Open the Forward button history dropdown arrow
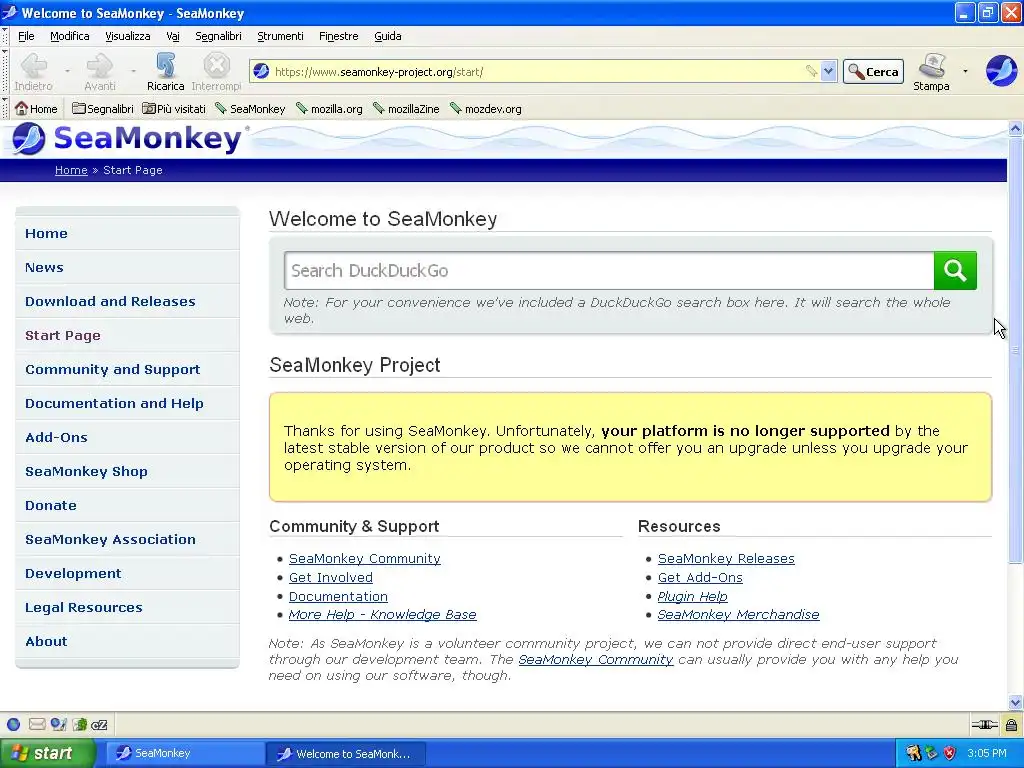The height and width of the screenshot is (768, 1024). [x=133, y=71]
